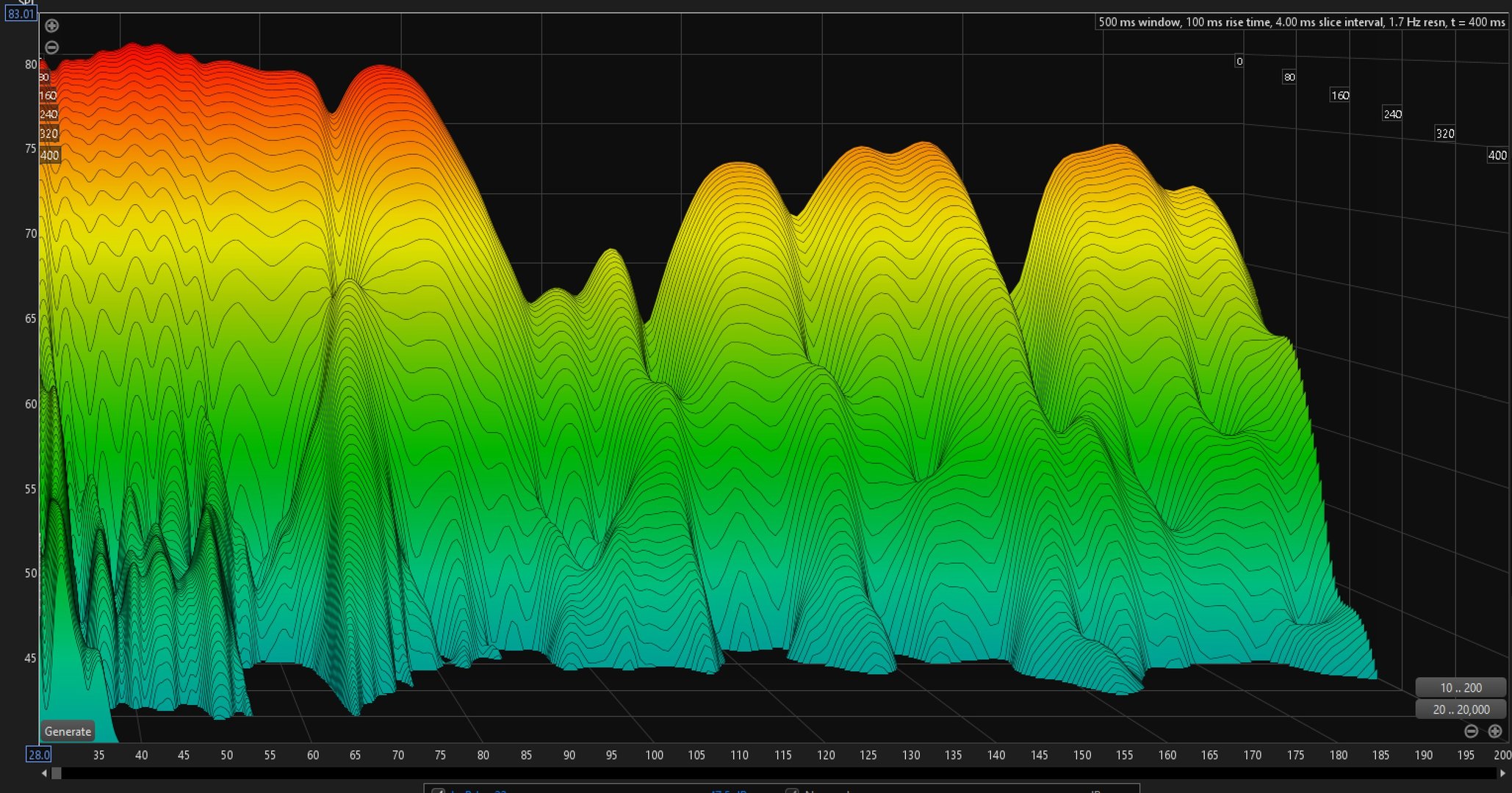Set frequency range to 20 .. 20,000
Viewport: 1512px width, 793px height.
tap(1461, 710)
